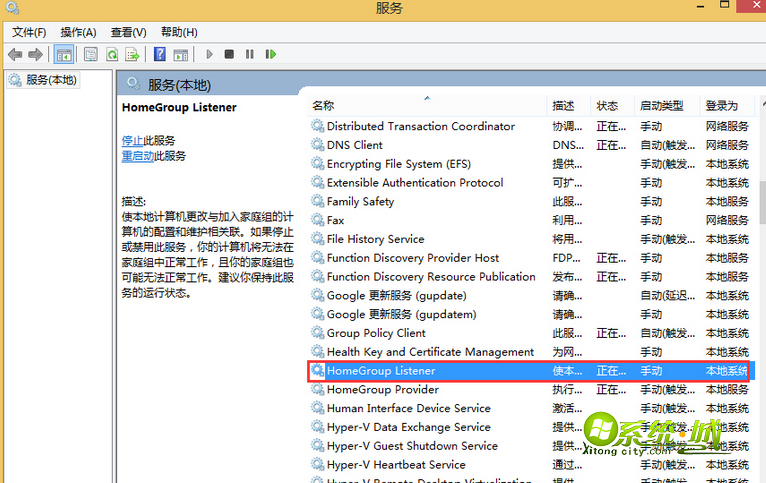This screenshot has width=766, height=483.
Task: Sort by the 描述 column header
Action: click(568, 105)
